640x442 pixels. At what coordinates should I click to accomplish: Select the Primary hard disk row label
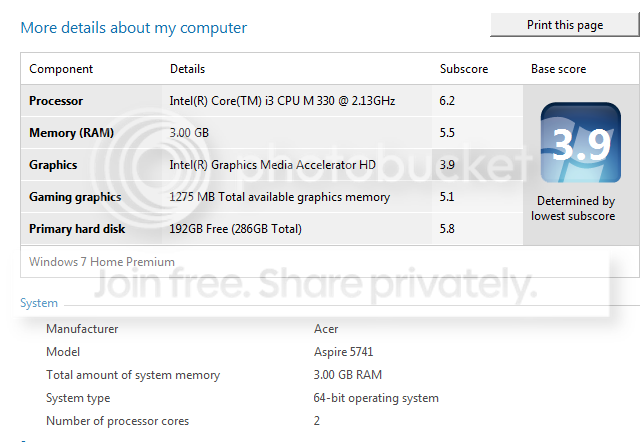(x=77, y=229)
